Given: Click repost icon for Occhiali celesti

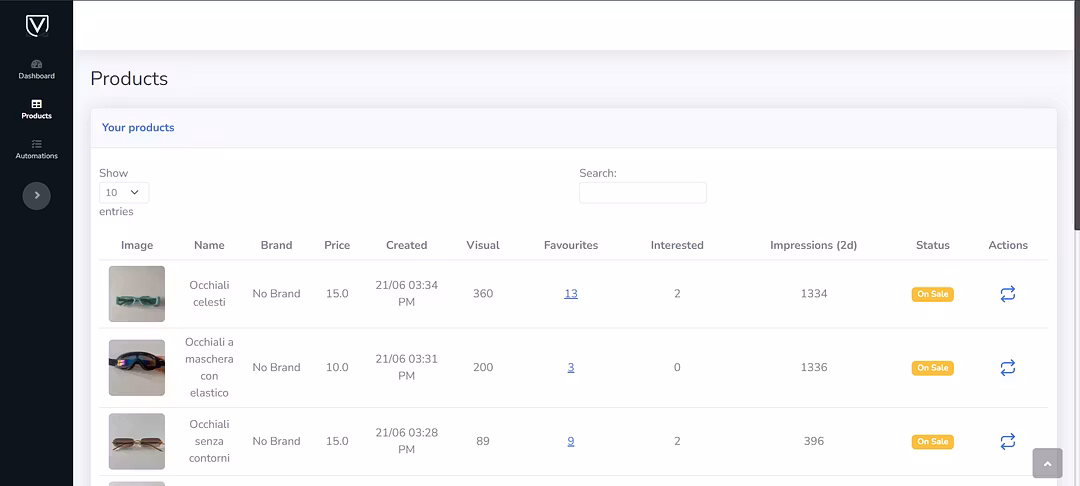Looking at the screenshot, I should click(1007, 294).
